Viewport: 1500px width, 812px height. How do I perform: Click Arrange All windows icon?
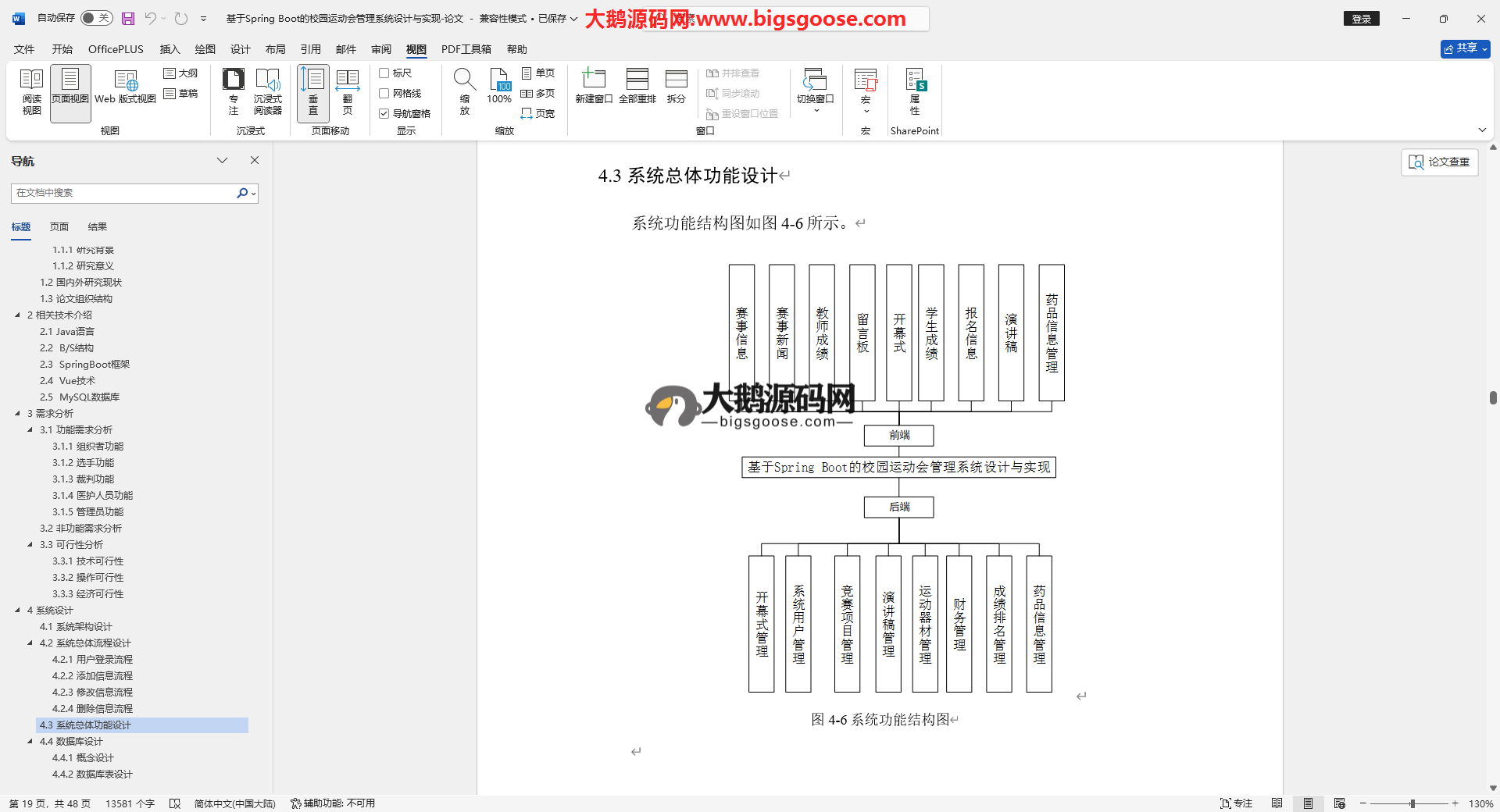pyautogui.click(x=637, y=86)
